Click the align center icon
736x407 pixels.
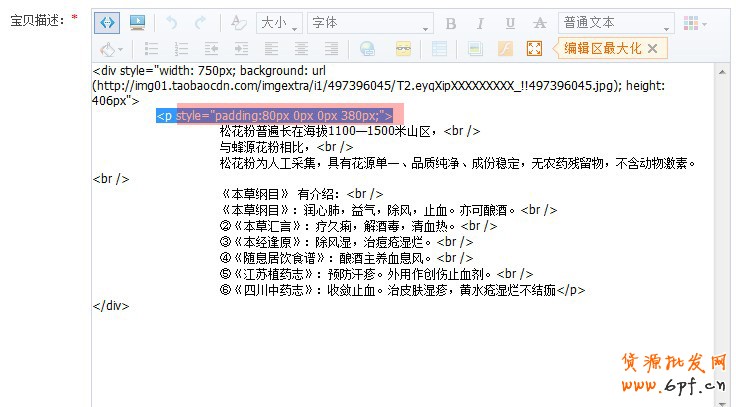[301, 49]
